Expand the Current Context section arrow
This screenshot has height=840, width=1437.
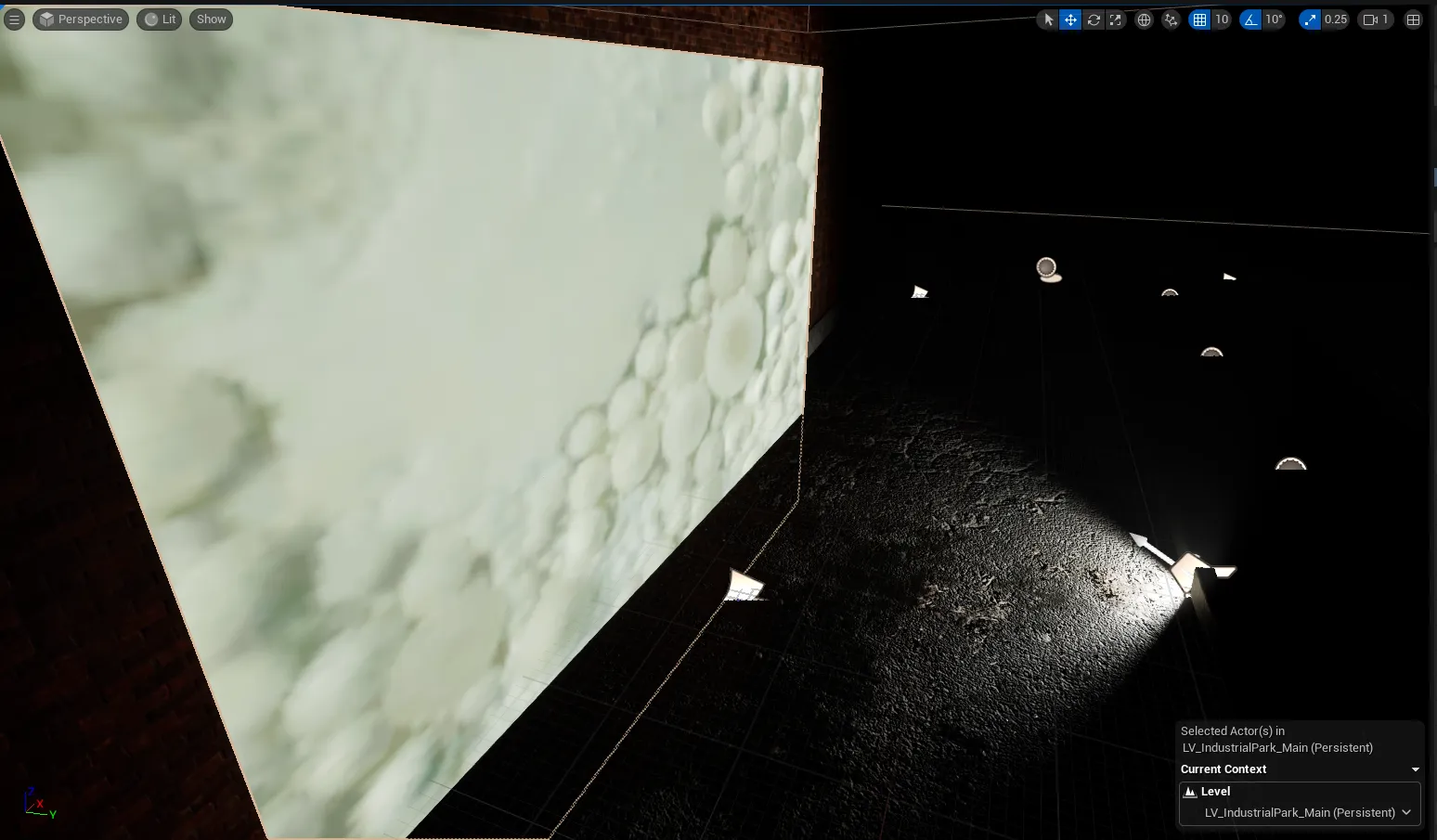(1415, 769)
